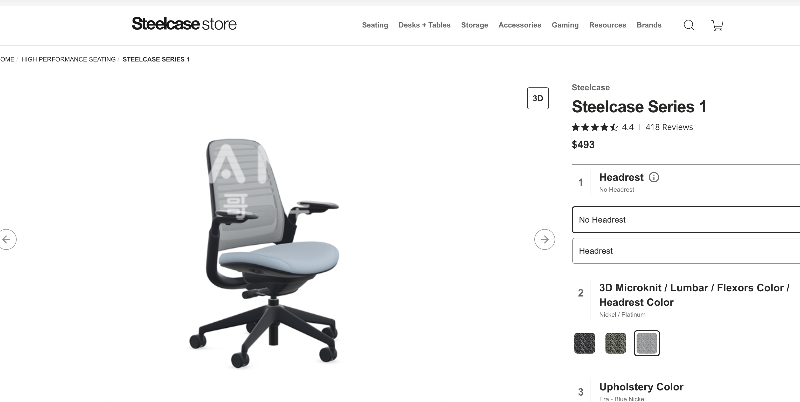Launch the 3D viewer icon
This screenshot has width=800, height=402.
[x=538, y=98]
